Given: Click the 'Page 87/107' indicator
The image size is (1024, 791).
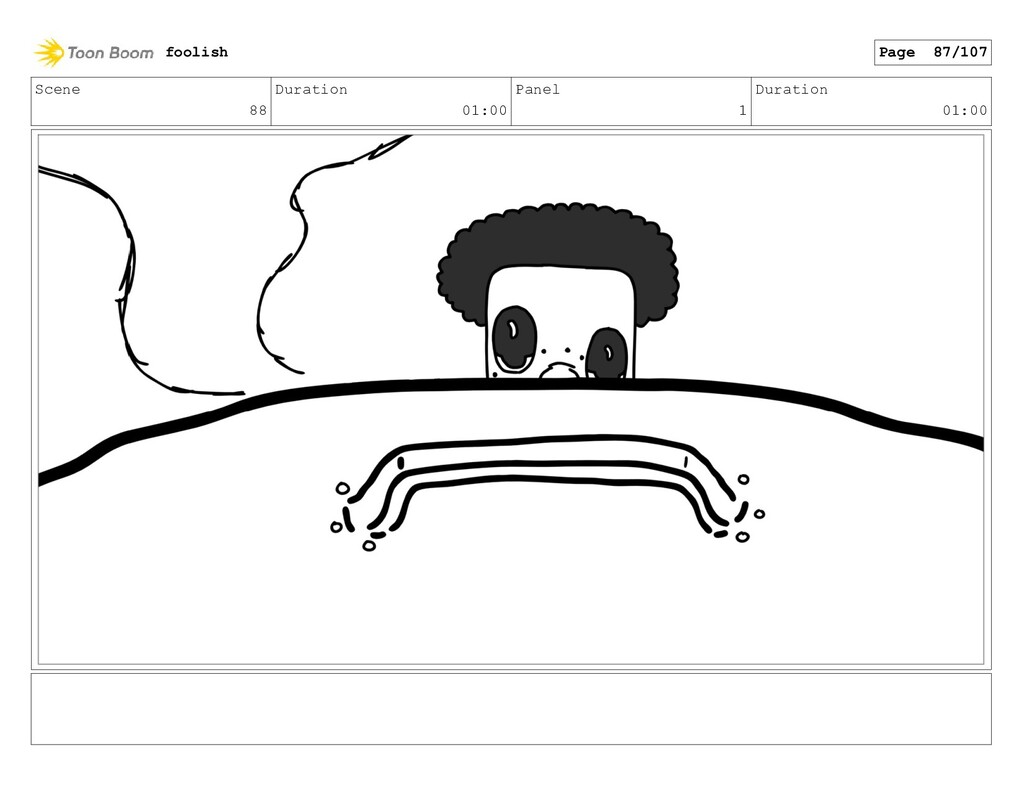Looking at the screenshot, I should (933, 52).
